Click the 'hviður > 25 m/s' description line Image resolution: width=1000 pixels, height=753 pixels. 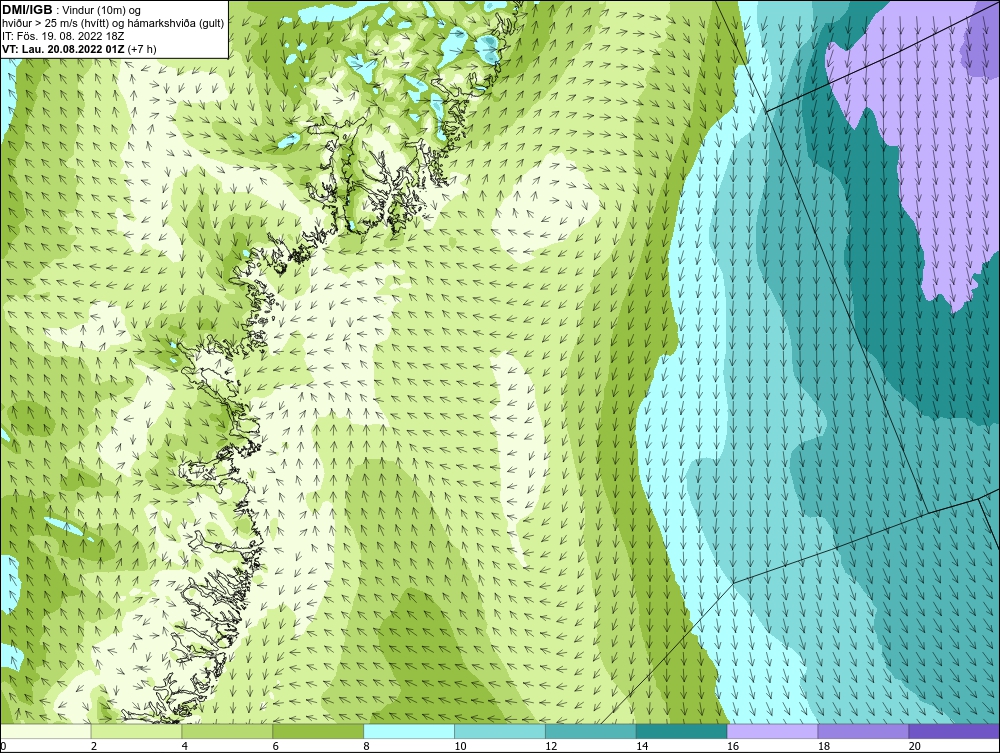tap(113, 23)
